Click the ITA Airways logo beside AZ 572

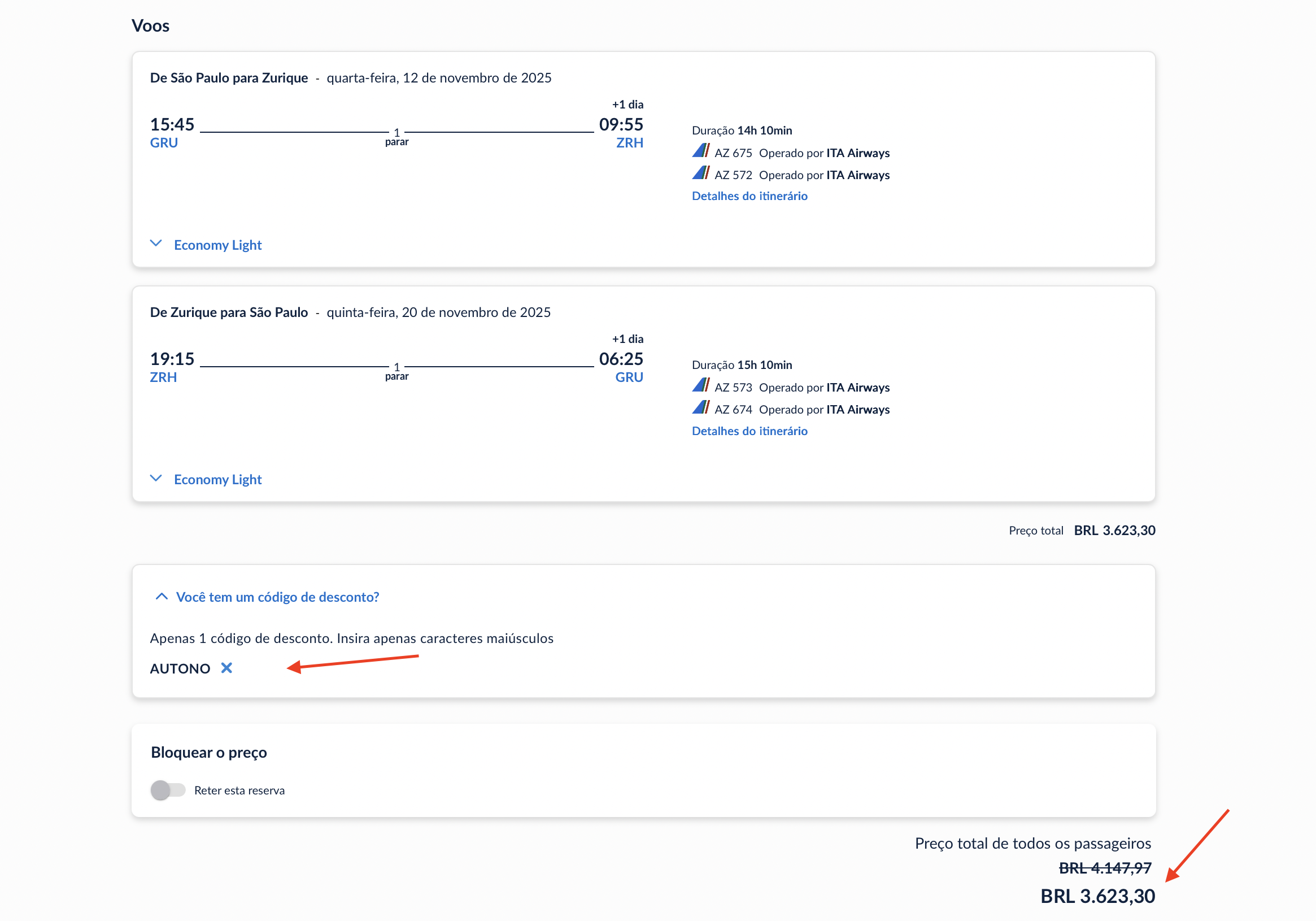coord(700,173)
